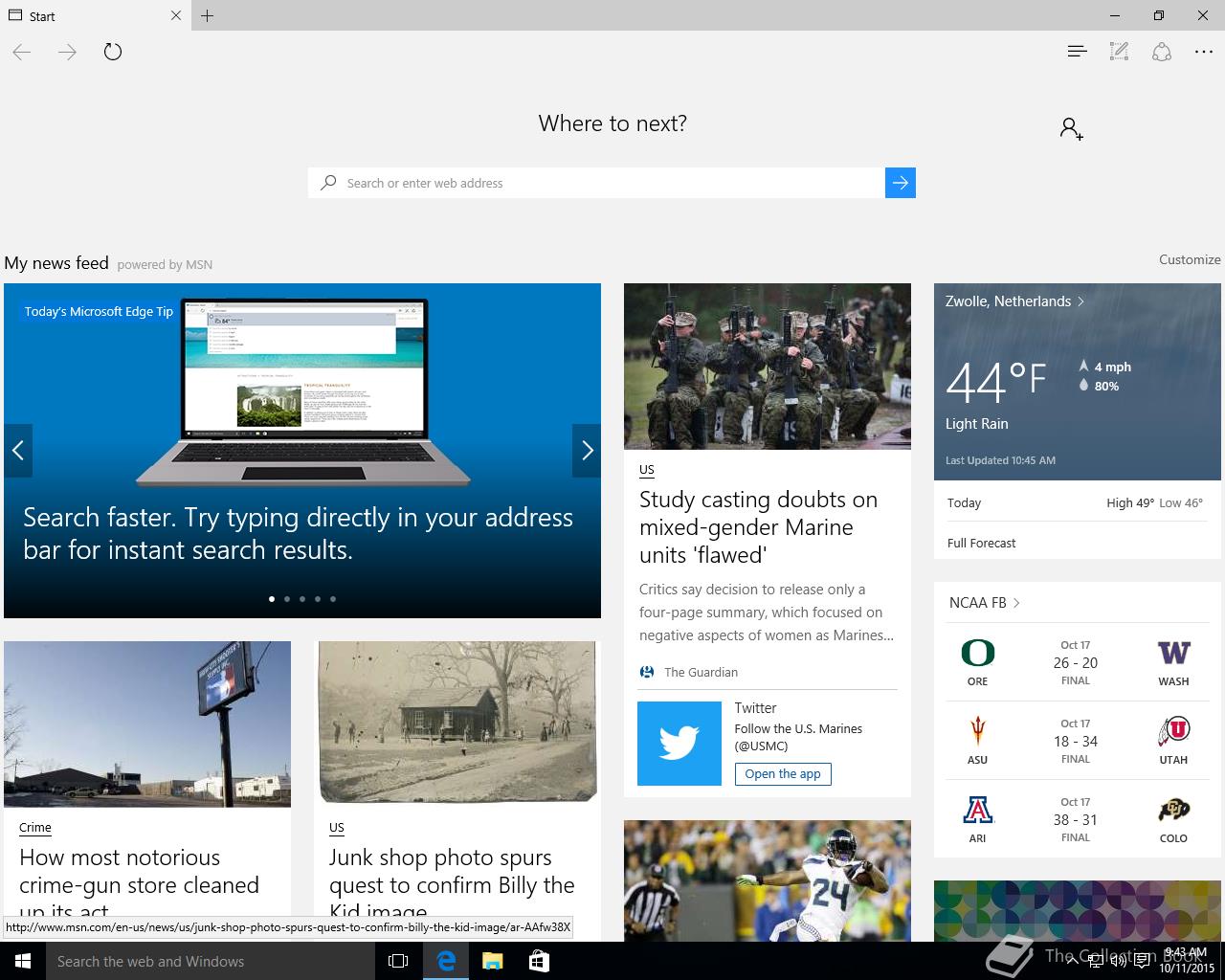1225x980 pixels.
Task: Click the US tag above Junk shop story
Action: coord(337,827)
